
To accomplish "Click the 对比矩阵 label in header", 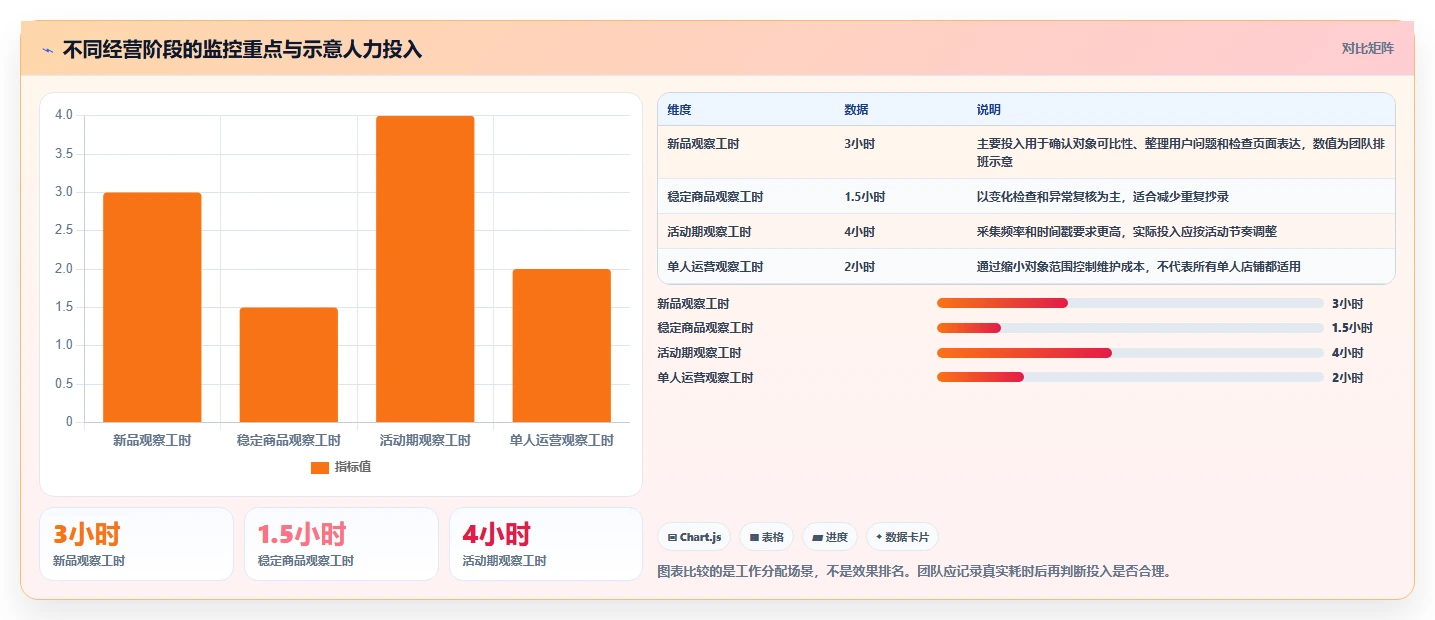I will 1367,48.
